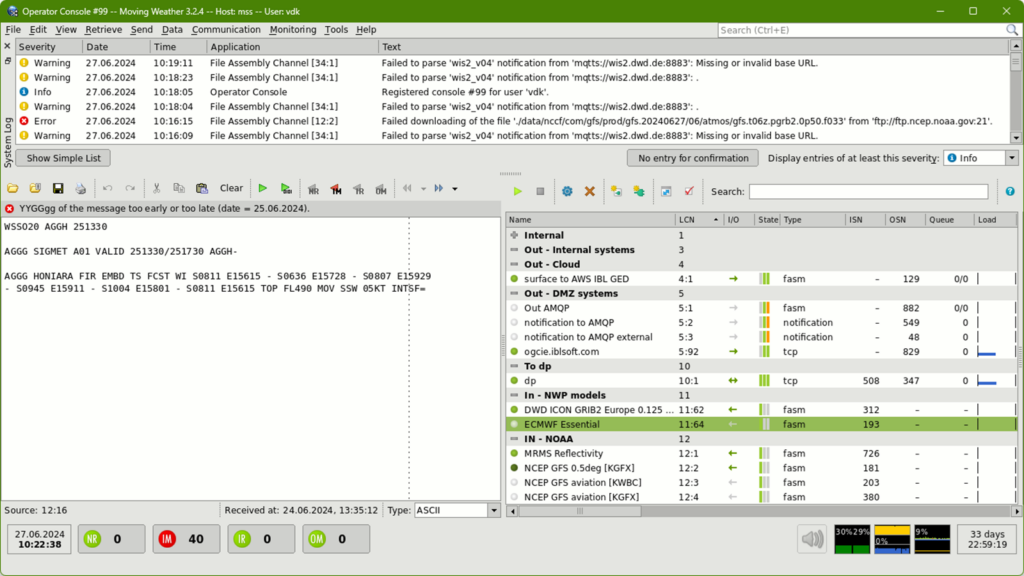Print the displayed SIGMET message
Image resolution: width=1024 pixels, height=576 pixels.
[x=80, y=188]
